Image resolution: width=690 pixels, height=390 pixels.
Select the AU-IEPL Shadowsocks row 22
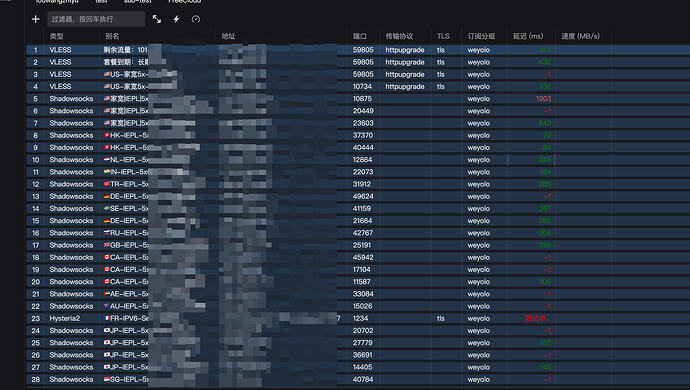coord(358,306)
